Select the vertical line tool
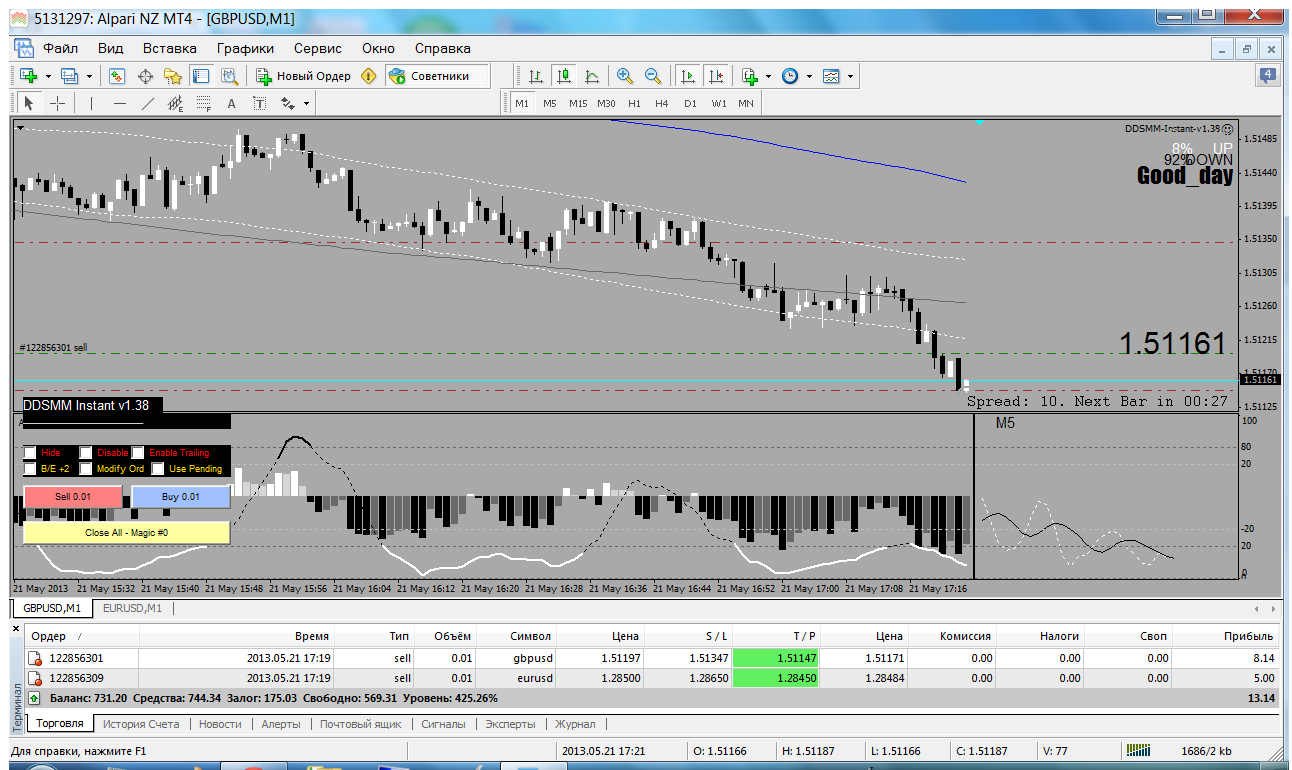The image size is (1292, 770). 91,103
